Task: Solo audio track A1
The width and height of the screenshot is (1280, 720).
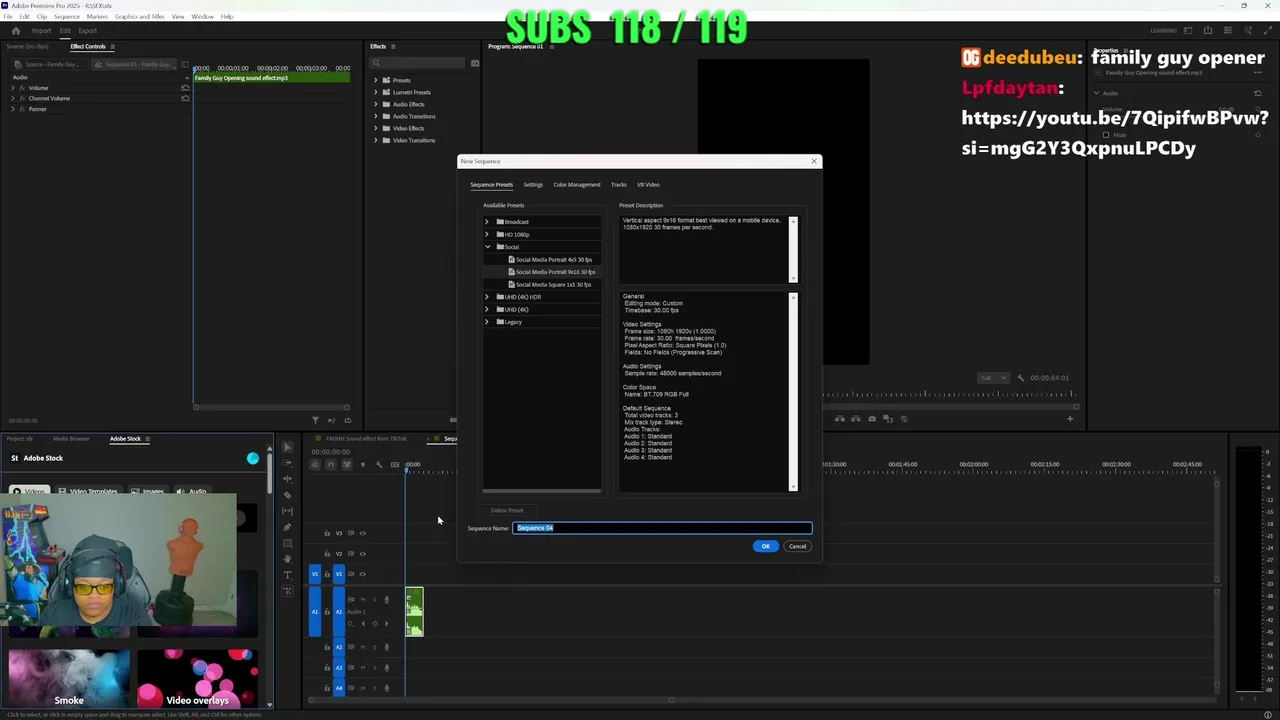Action: (375, 599)
